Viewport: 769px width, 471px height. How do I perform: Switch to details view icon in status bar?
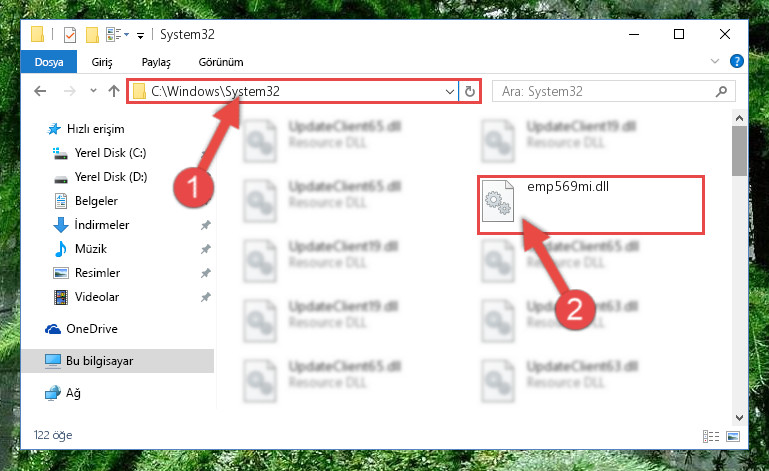(x=711, y=436)
